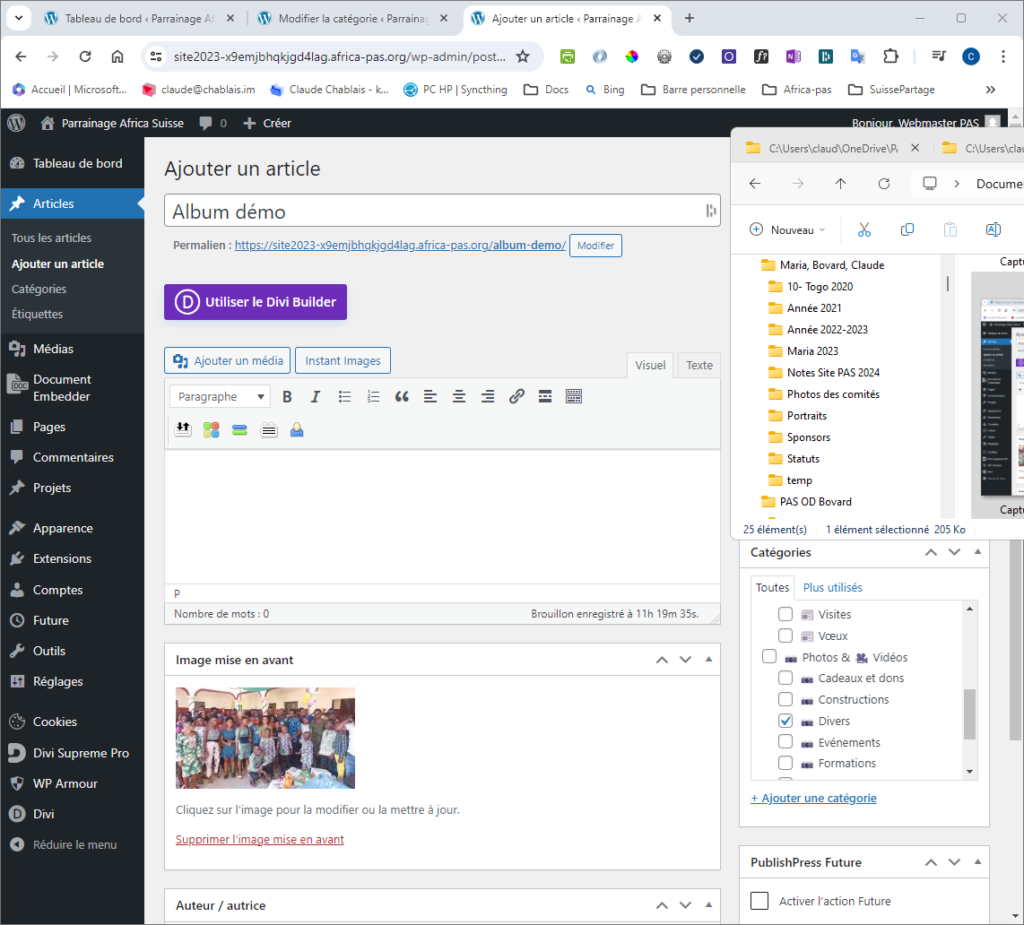Center align the text
Screen dimensions: 1024x925
[459, 397]
